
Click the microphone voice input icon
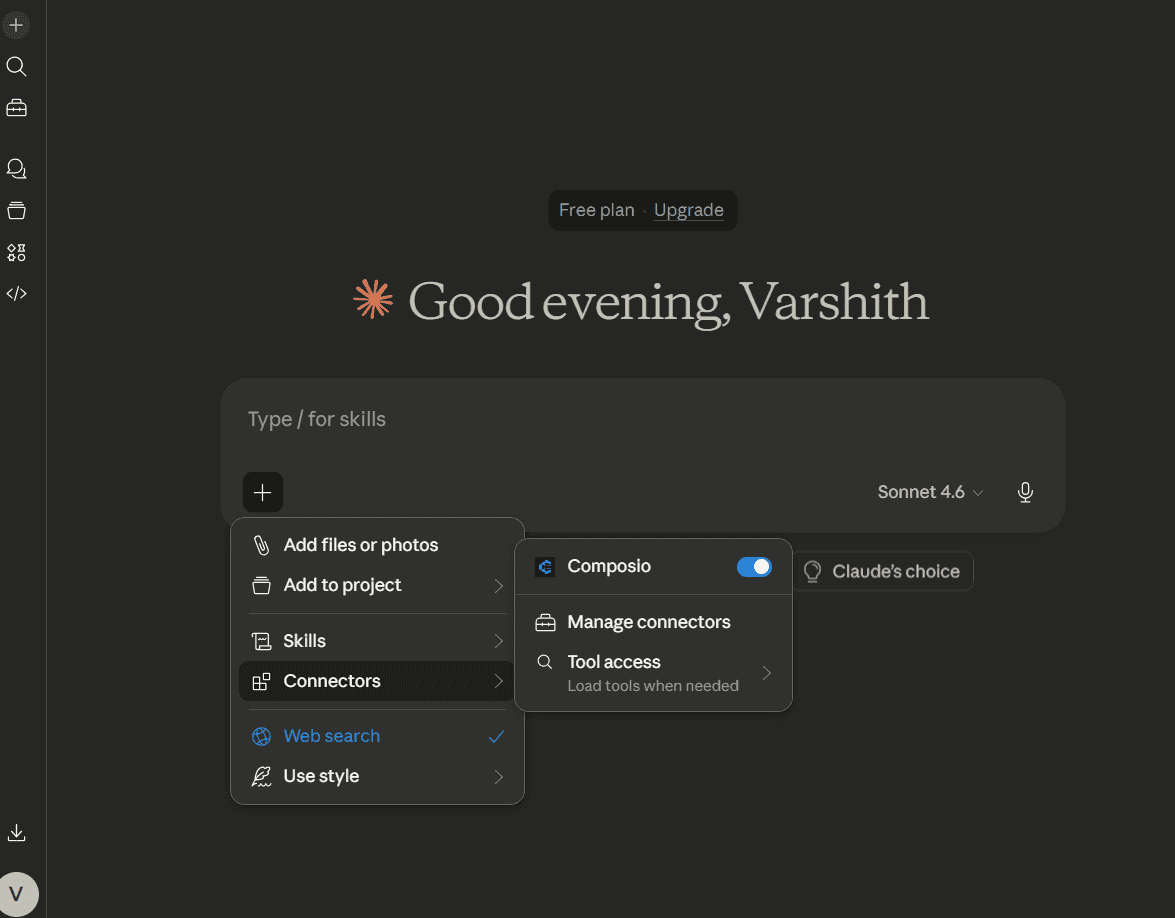(1025, 492)
